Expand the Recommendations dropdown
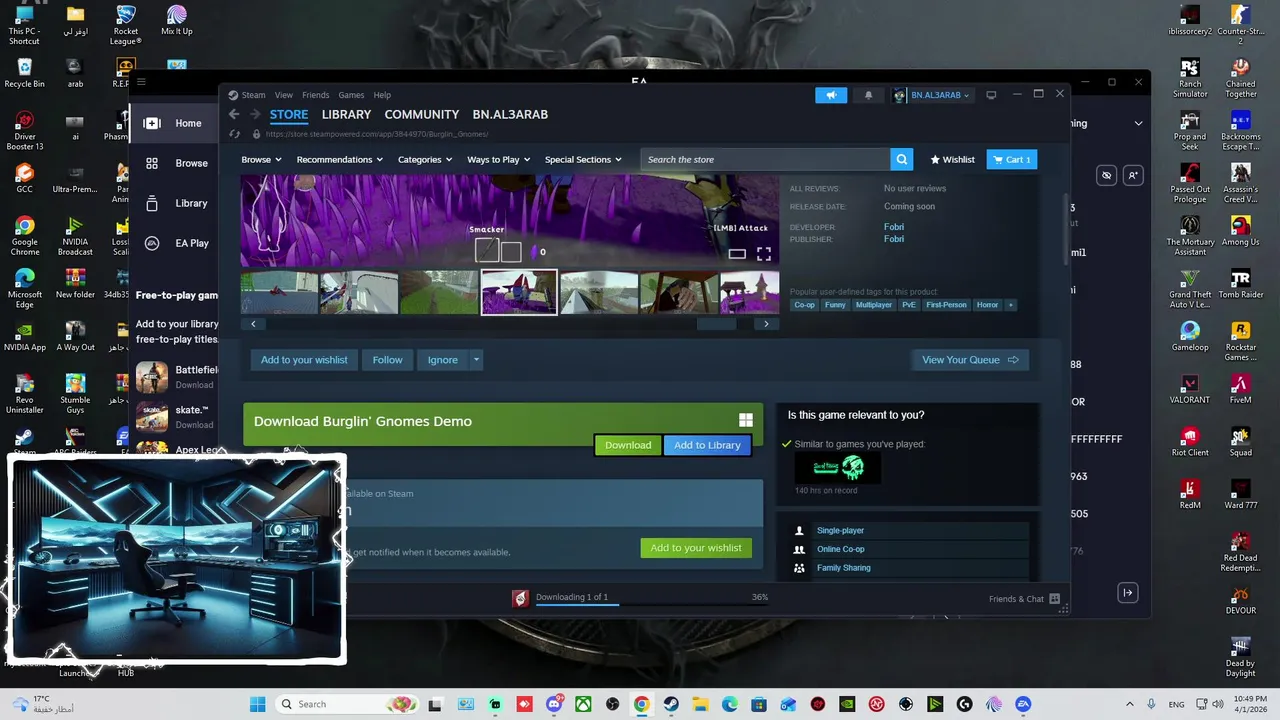The width and height of the screenshot is (1280, 720). pyautogui.click(x=340, y=159)
